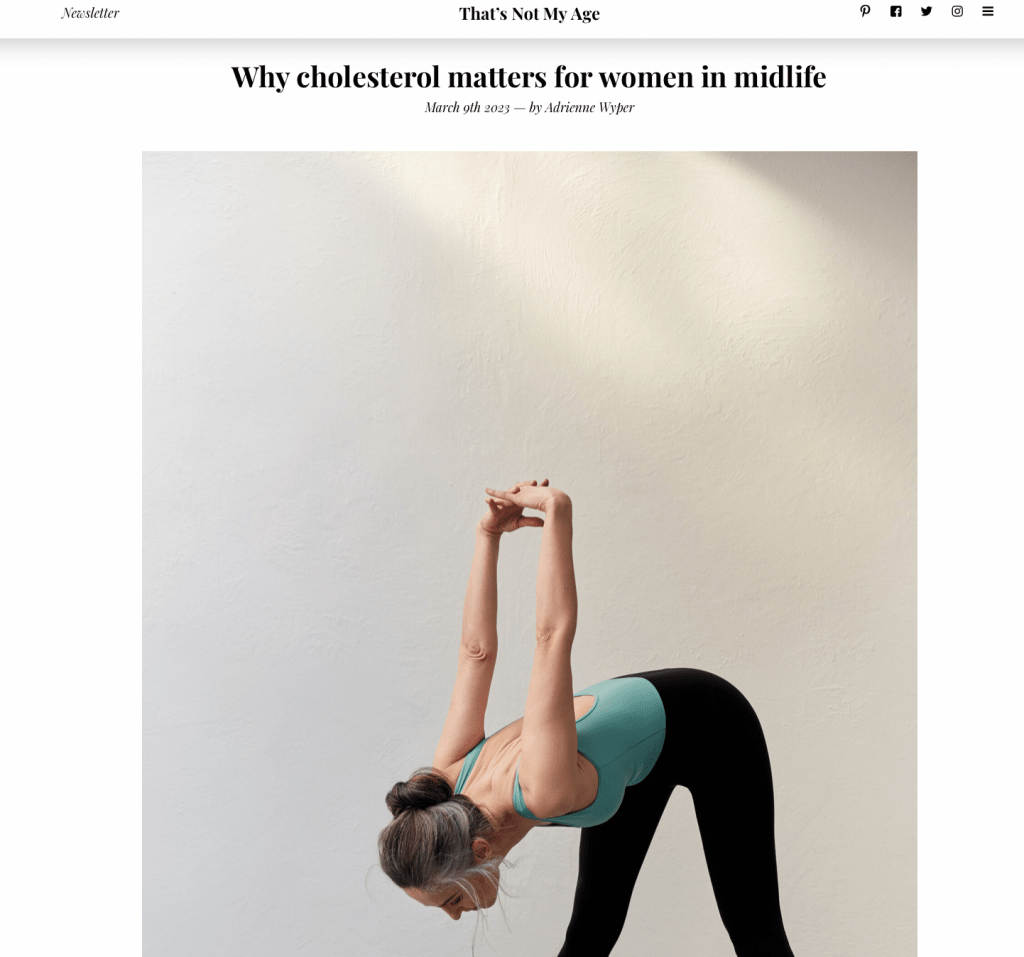Click the March 9th 2023 date

click(467, 108)
